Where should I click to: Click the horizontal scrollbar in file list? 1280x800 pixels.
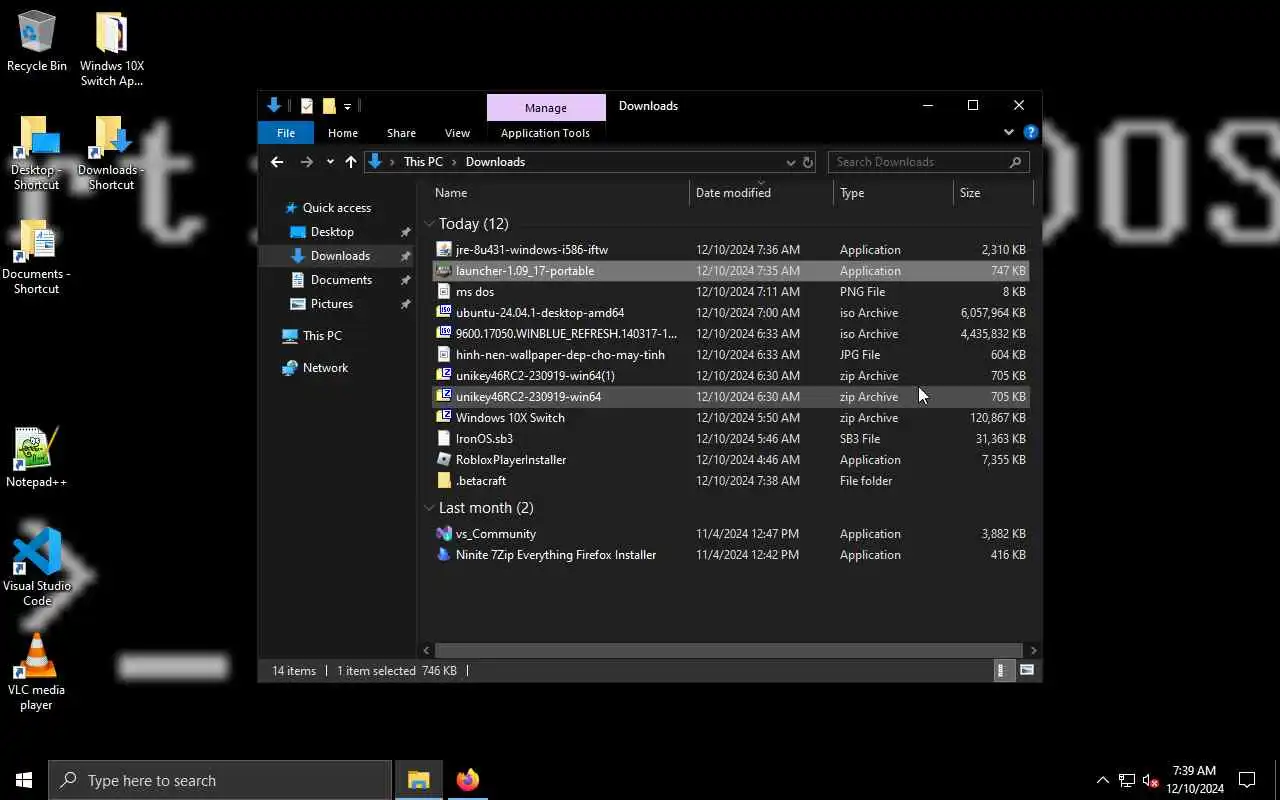pos(728,650)
